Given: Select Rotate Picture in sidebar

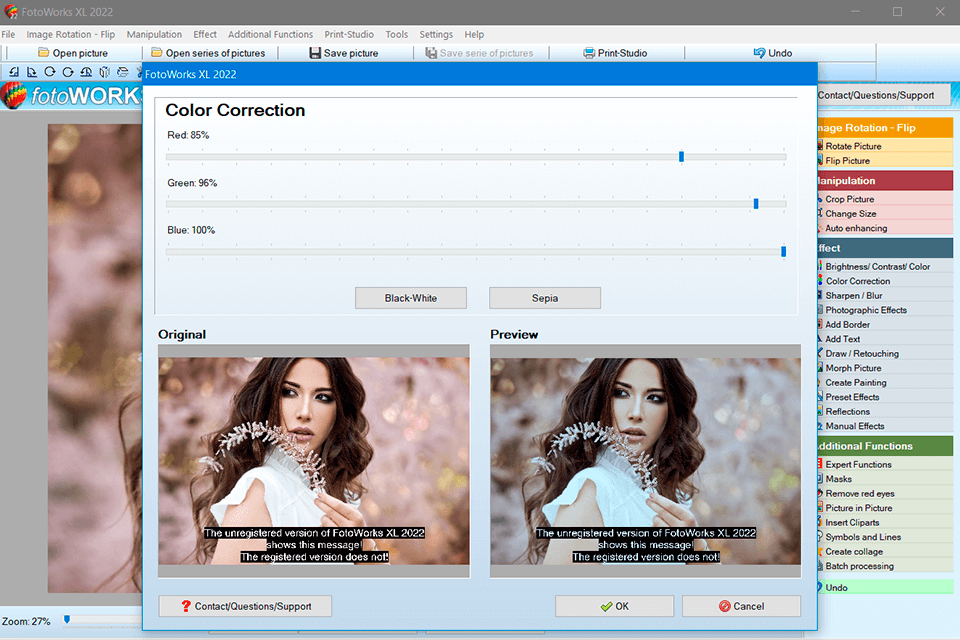Looking at the screenshot, I should pyautogui.click(x=885, y=146).
